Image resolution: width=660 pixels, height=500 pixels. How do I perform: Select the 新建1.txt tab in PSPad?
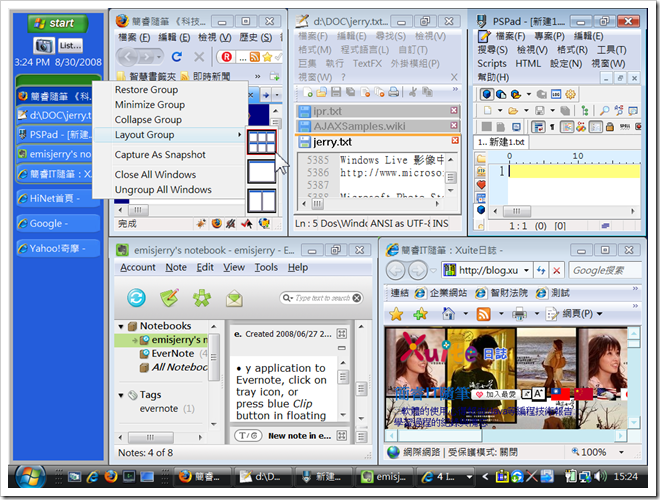pyautogui.click(x=501, y=142)
